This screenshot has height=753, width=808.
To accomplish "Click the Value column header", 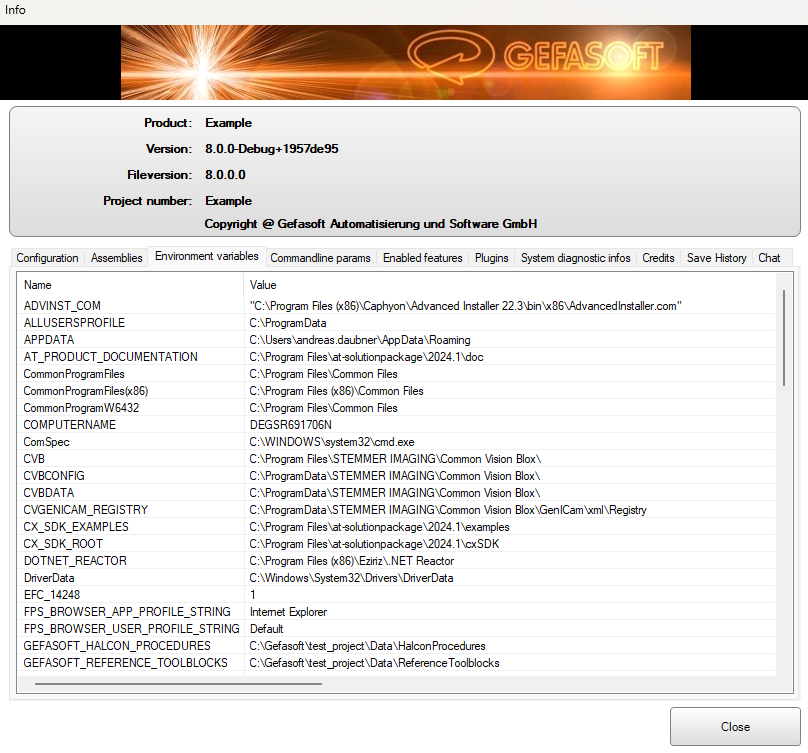I will (x=509, y=285).
